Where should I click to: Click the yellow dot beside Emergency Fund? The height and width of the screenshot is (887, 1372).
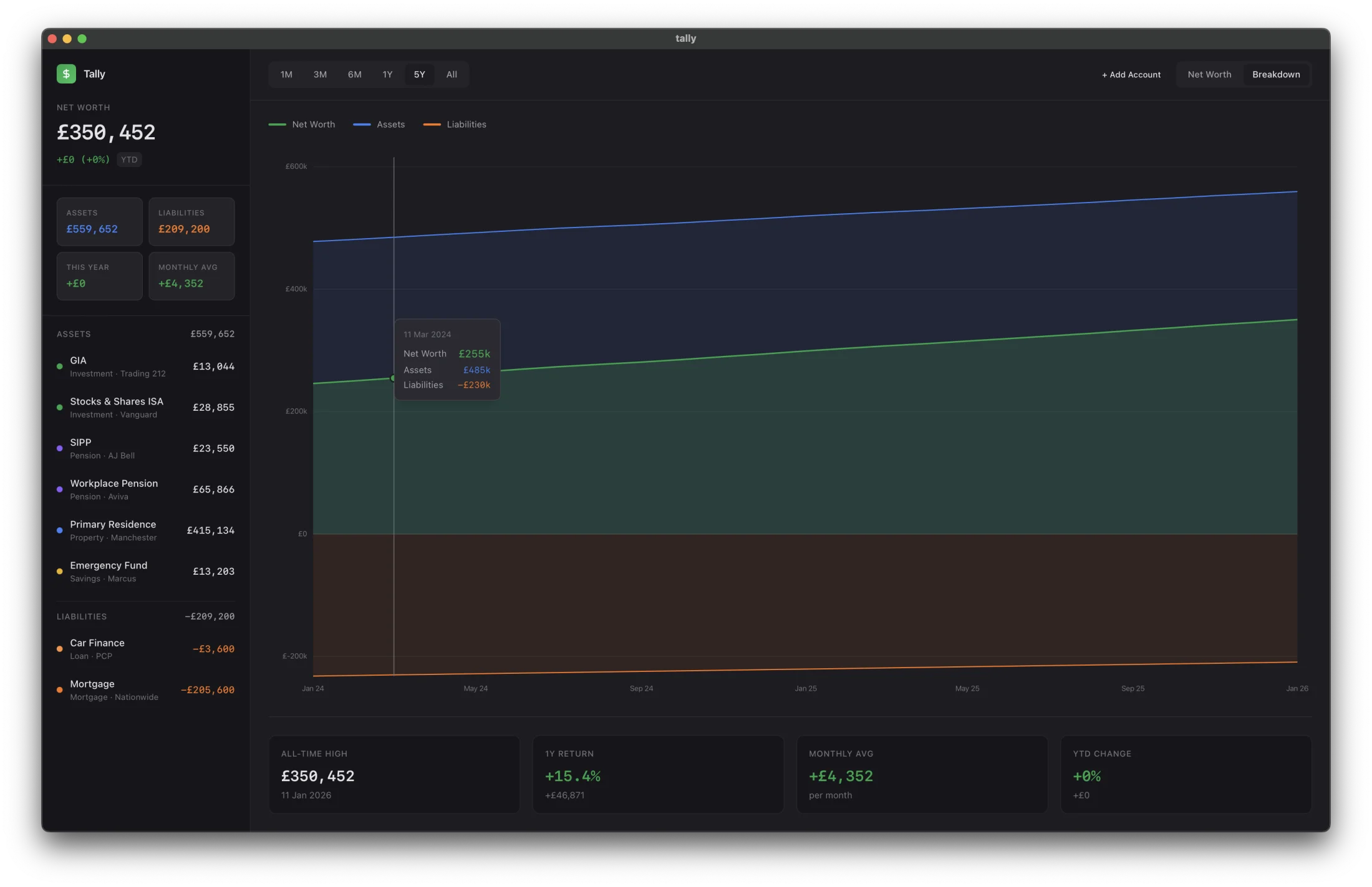(x=60, y=572)
